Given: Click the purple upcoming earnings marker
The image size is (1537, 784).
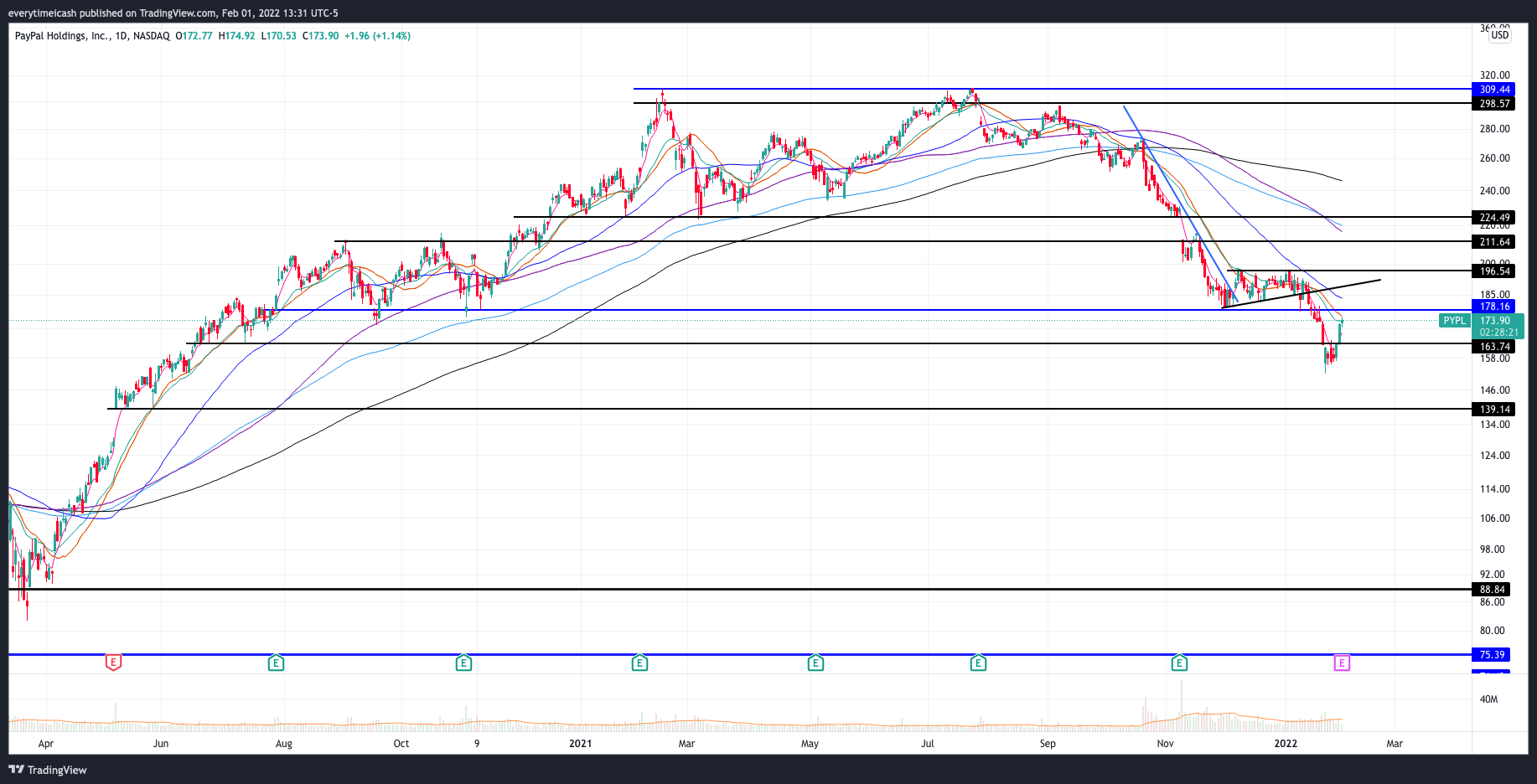Looking at the screenshot, I should tap(1342, 663).
